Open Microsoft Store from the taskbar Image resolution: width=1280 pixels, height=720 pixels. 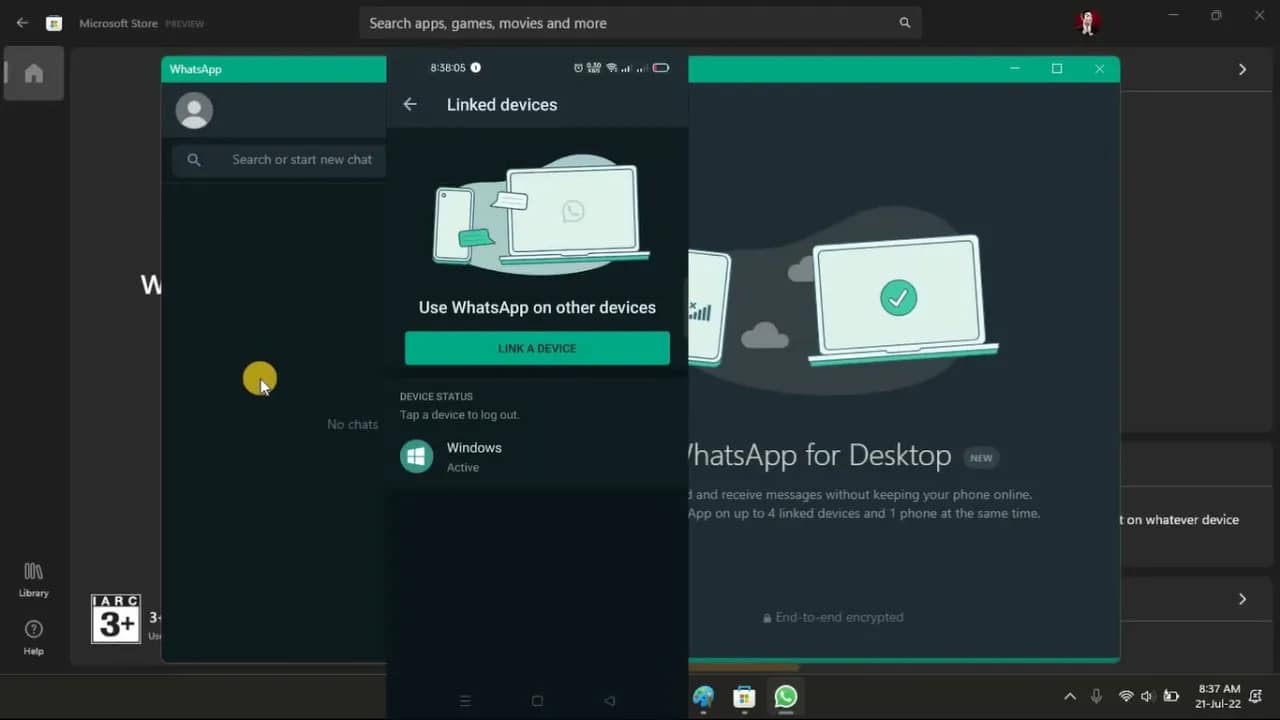coord(744,697)
